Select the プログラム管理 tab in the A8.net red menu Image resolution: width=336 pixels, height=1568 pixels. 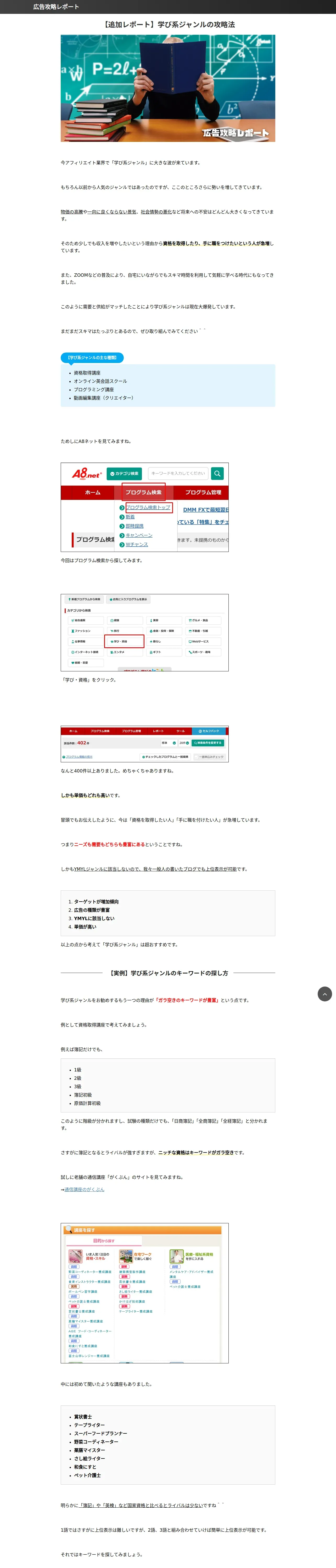203,492
